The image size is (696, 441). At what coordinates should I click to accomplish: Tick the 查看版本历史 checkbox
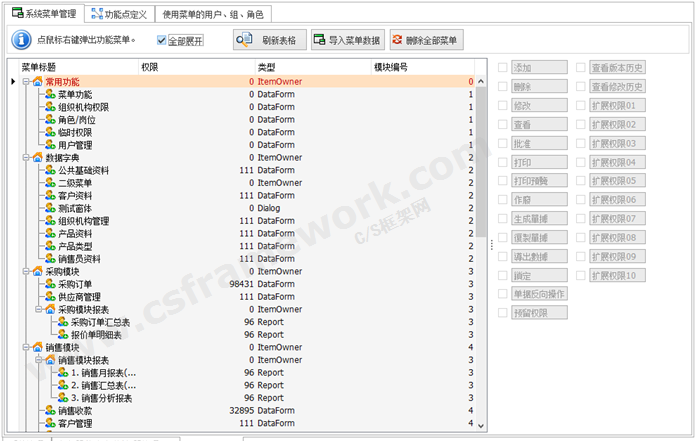coord(581,67)
